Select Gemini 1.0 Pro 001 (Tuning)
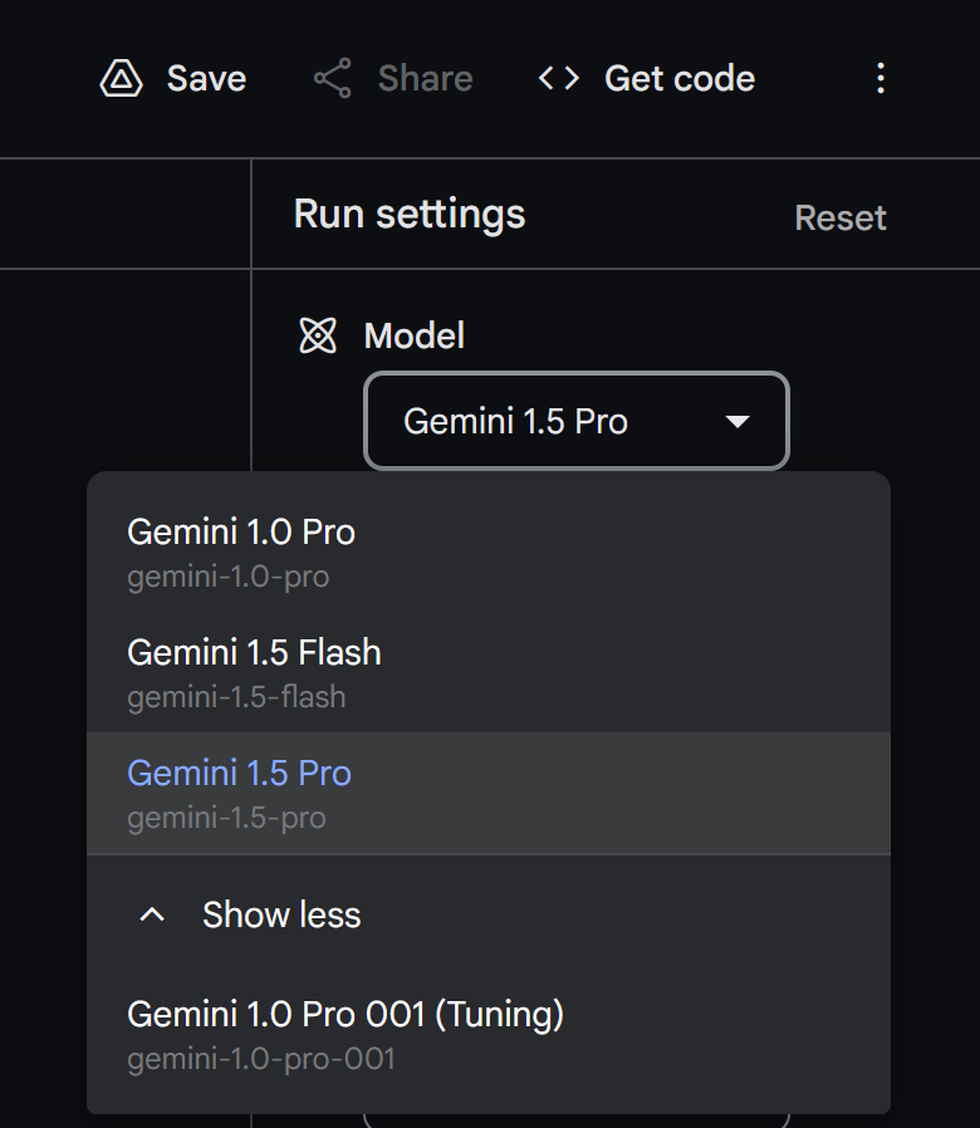This screenshot has width=980, height=1128. point(345,1015)
